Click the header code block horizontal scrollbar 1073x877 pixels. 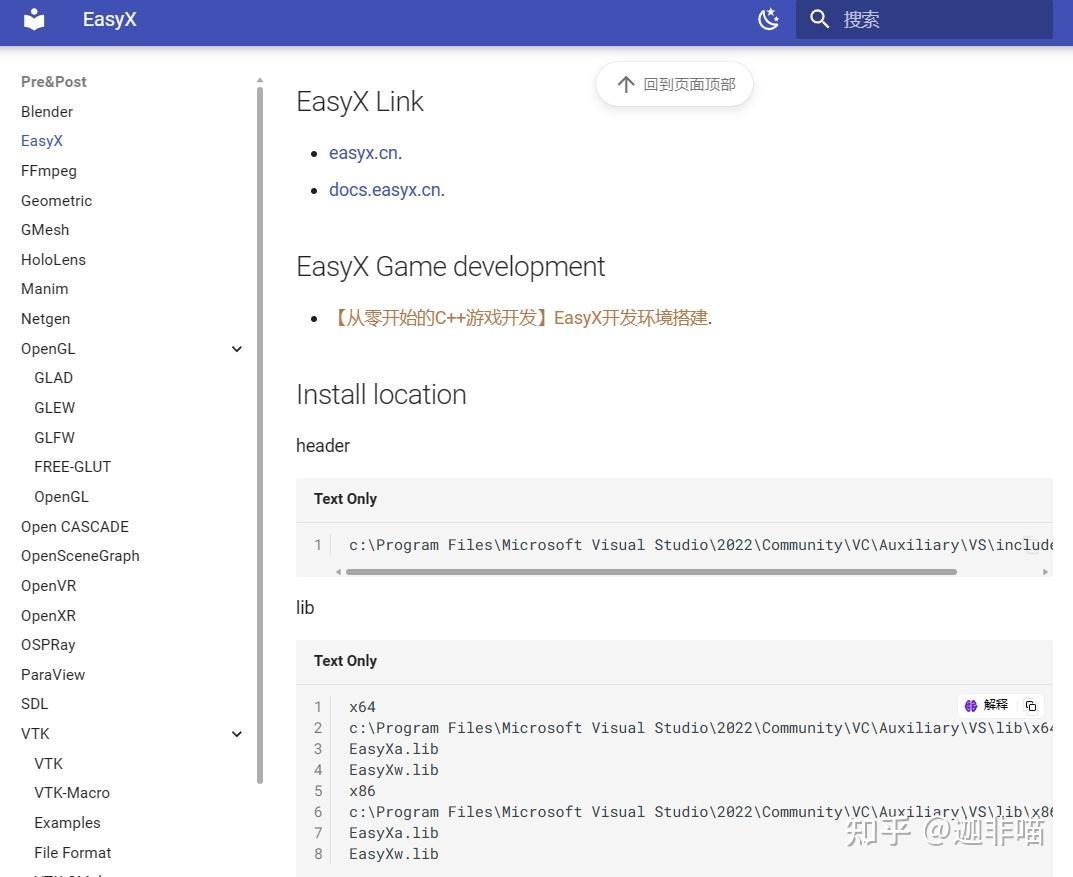(x=651, y=572)
